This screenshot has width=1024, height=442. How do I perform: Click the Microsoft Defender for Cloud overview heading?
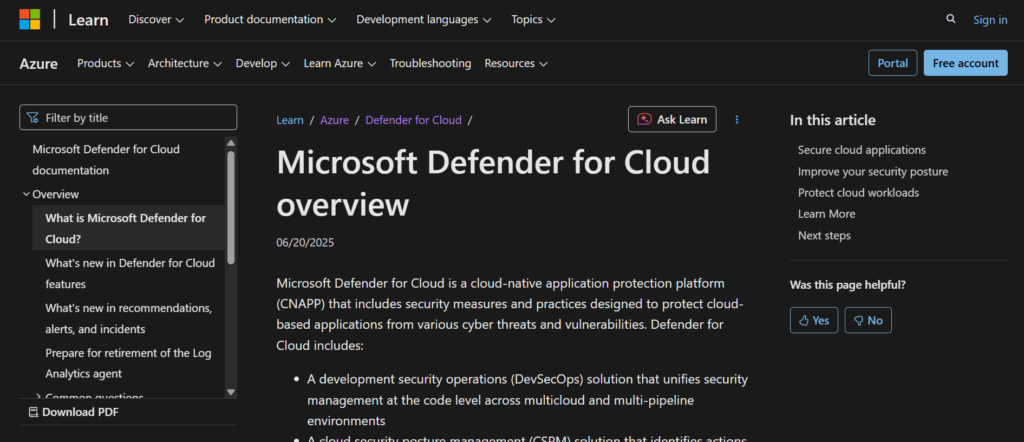point(493,183)
